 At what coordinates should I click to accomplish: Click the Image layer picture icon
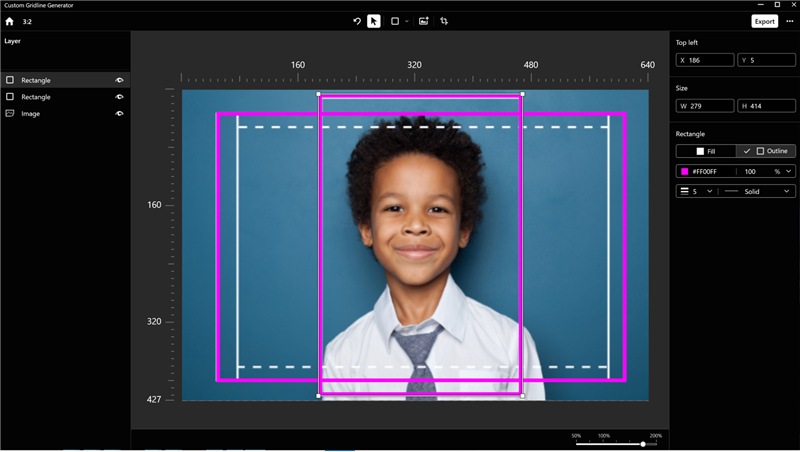tap(10, 114)
